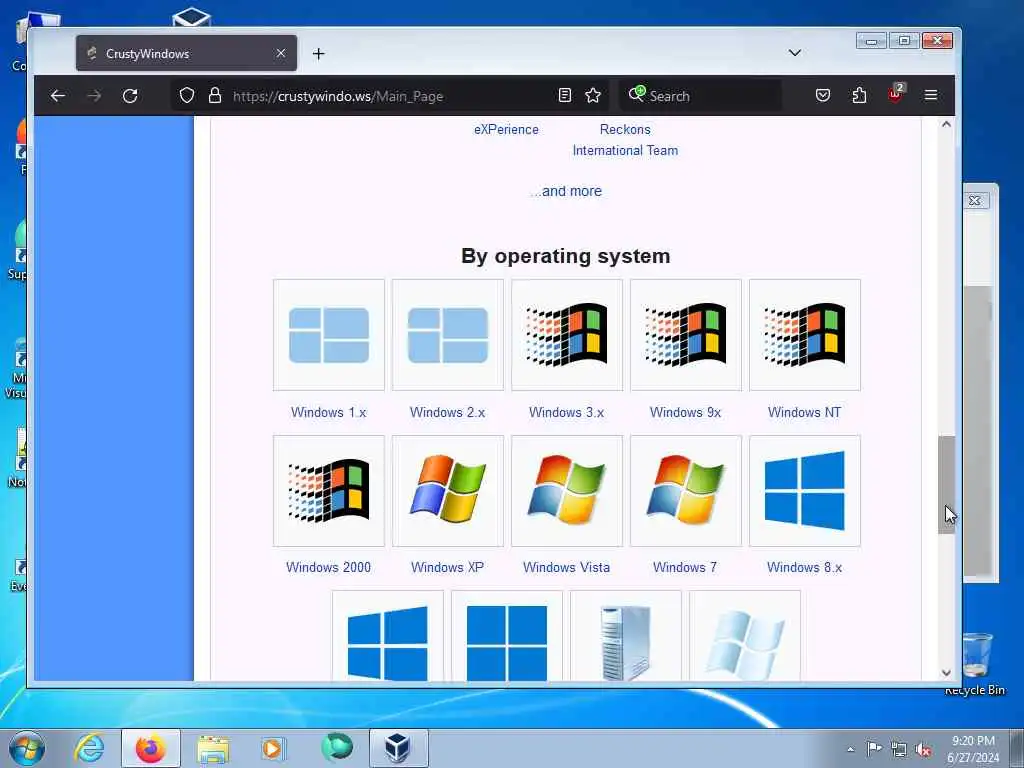Image resolution: width=1024 pixels, height=768 pixels.
Task: Follow the '...and more' link
Action: [x=566, y=191]
